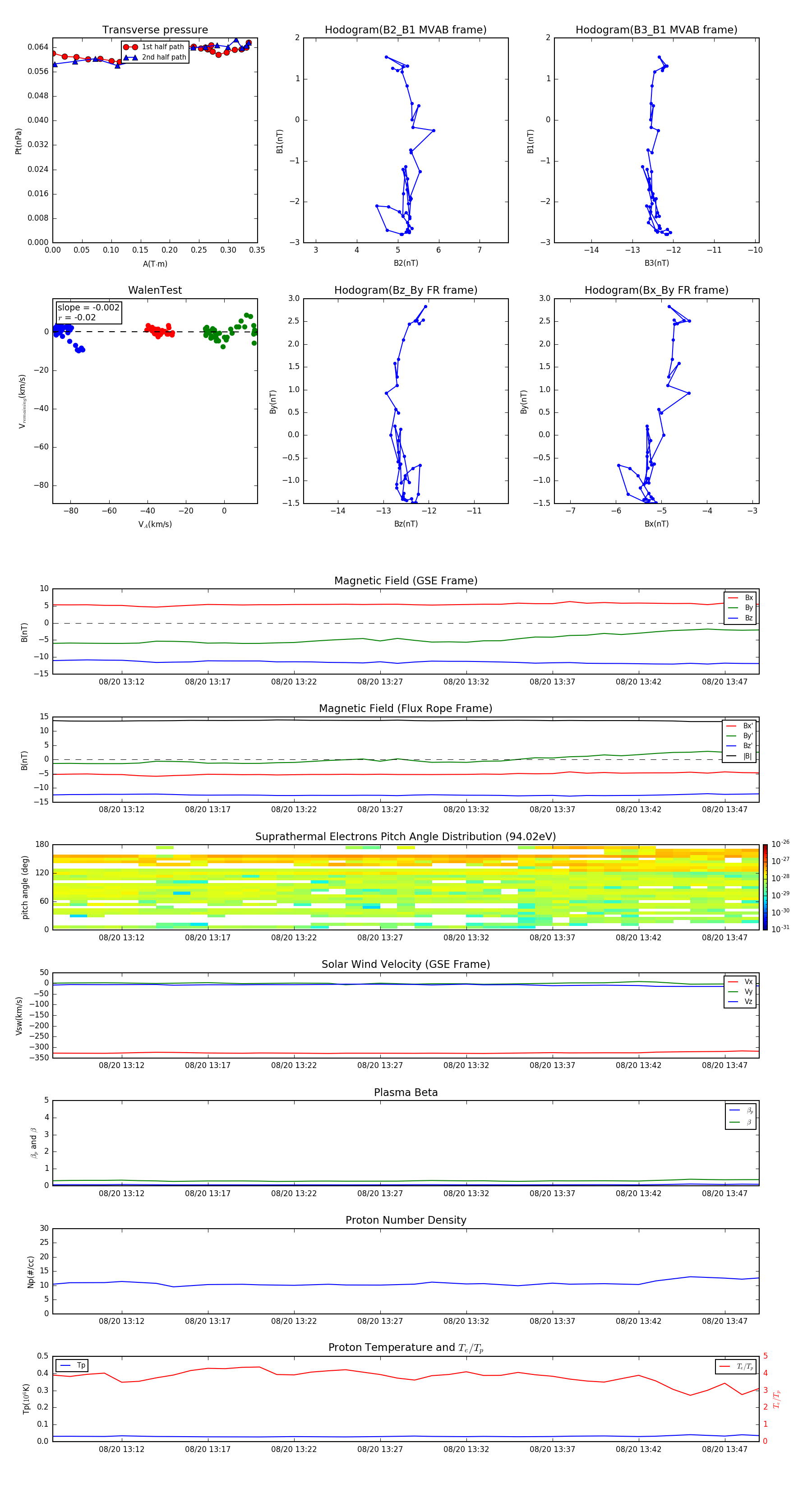
Task: Click the Suprathermal Electrons Pitch Angle Distribution title
Action: click(406, 837)
